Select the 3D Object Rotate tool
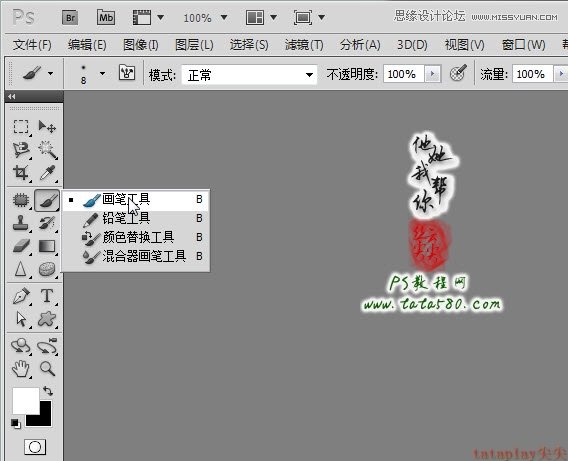The height and width of the screenshot is (461, 568). click(21, 346)
